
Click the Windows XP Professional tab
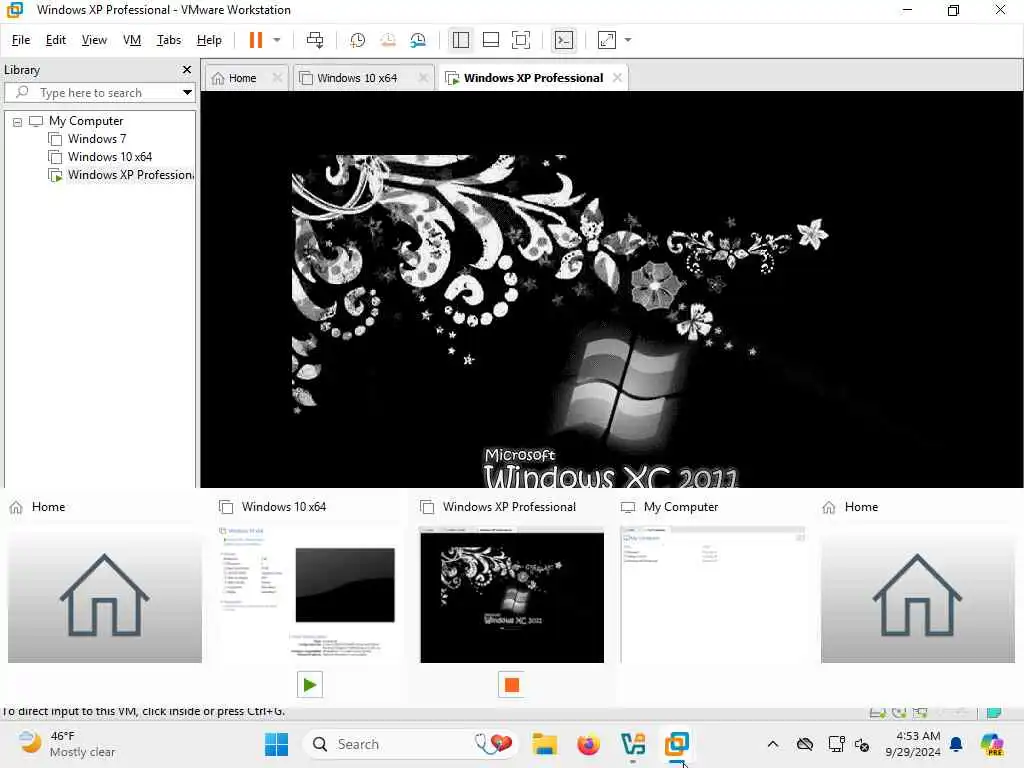coord(533,78)
